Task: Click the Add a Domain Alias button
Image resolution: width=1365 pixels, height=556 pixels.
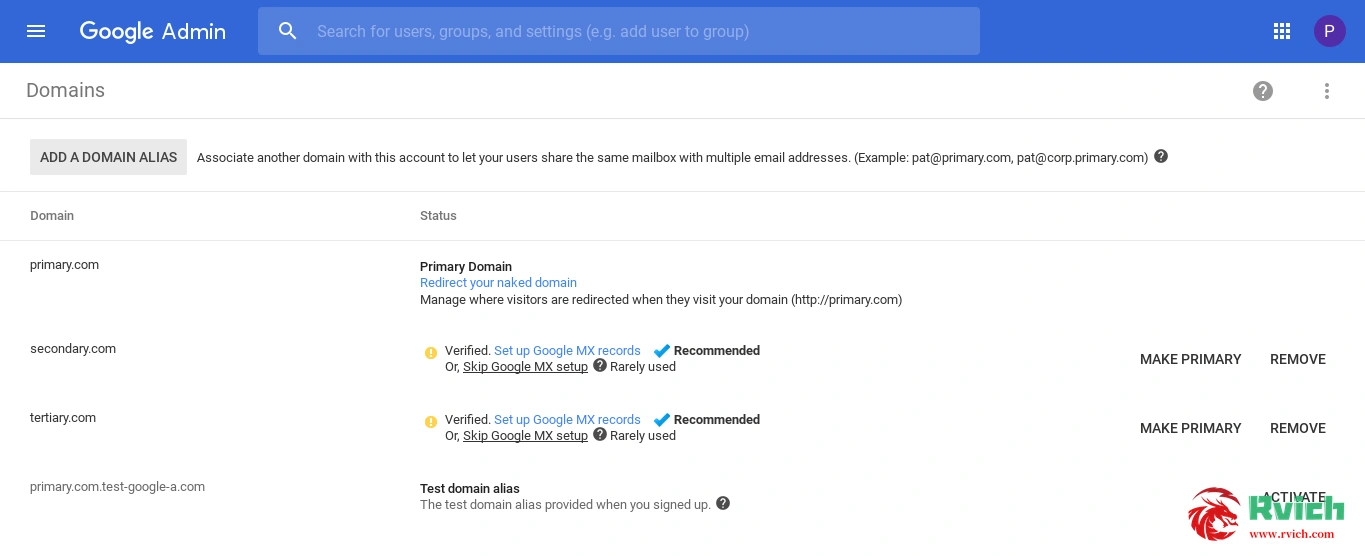Action: coord(108,157)
